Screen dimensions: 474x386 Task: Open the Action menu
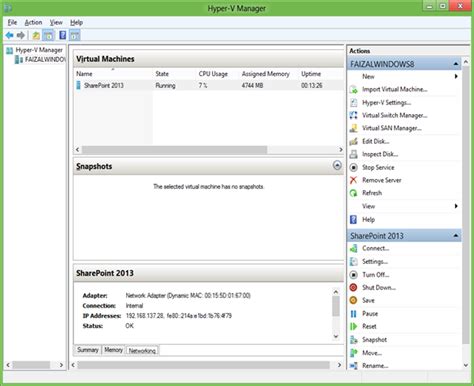(x=33, y=22)
